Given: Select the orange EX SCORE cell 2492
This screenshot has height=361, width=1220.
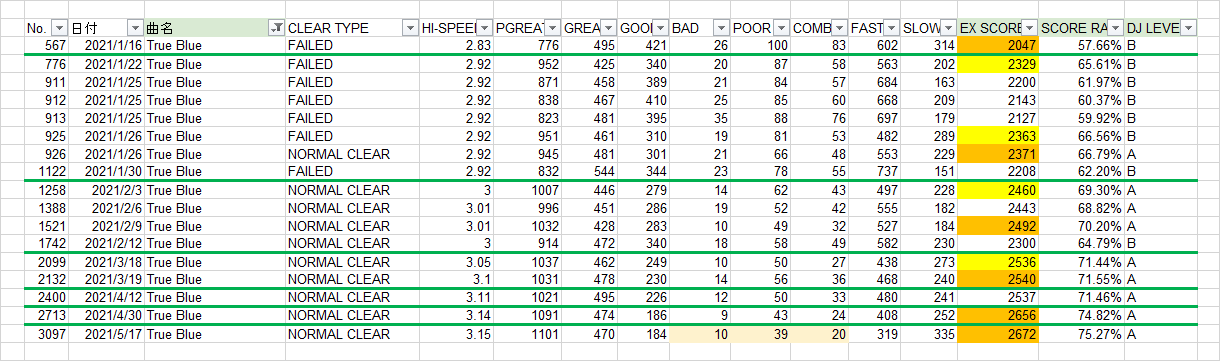Looking at the screenshot, I should point(998,225).
